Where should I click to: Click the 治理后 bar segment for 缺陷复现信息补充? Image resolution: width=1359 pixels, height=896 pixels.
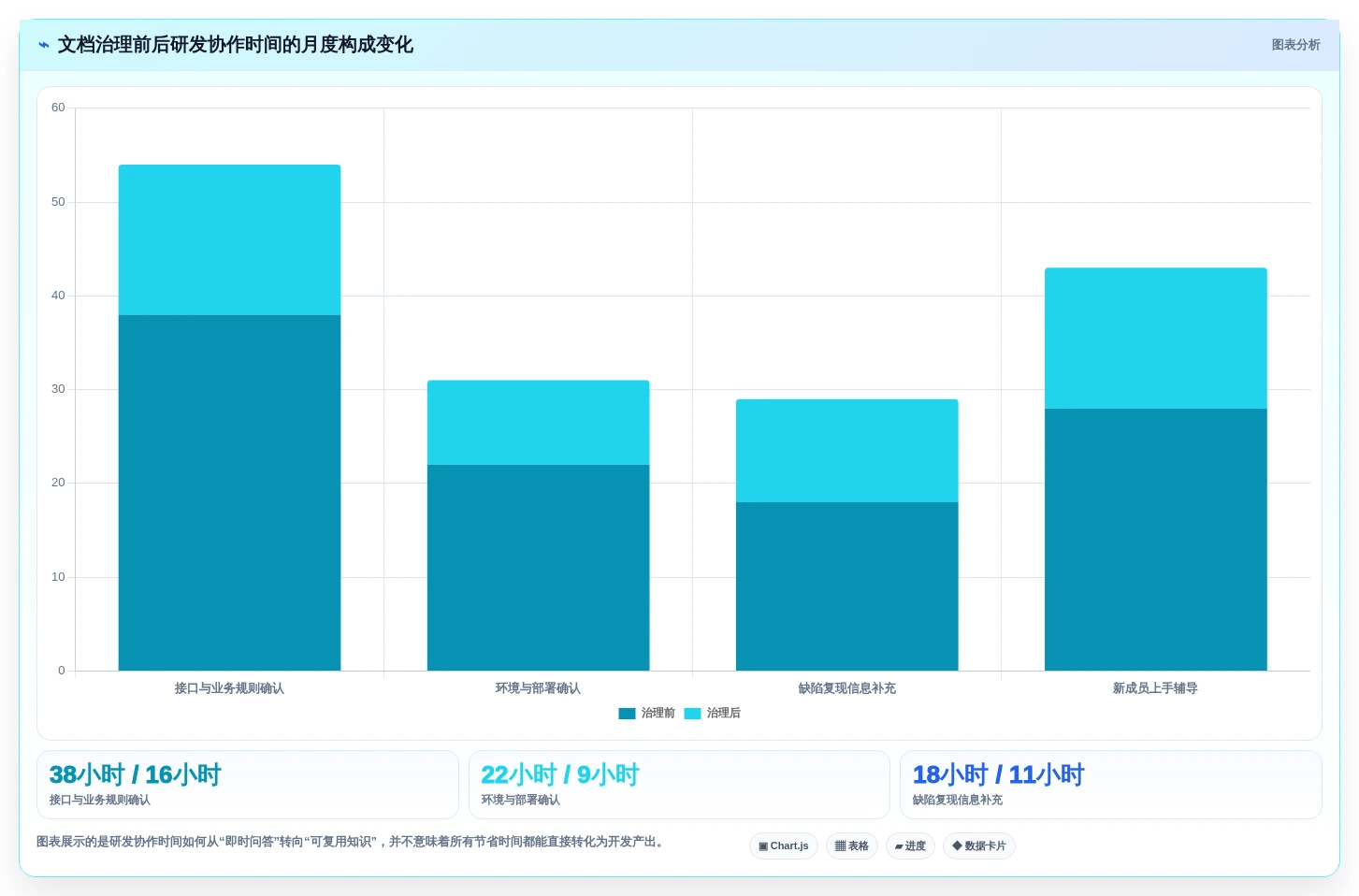(x=846, y=451)
